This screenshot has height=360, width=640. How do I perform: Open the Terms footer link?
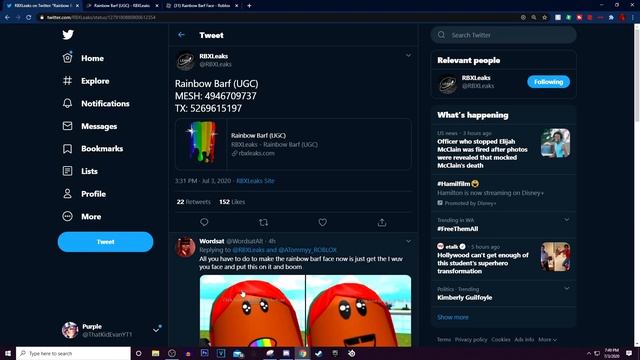(x=444, y=340)
